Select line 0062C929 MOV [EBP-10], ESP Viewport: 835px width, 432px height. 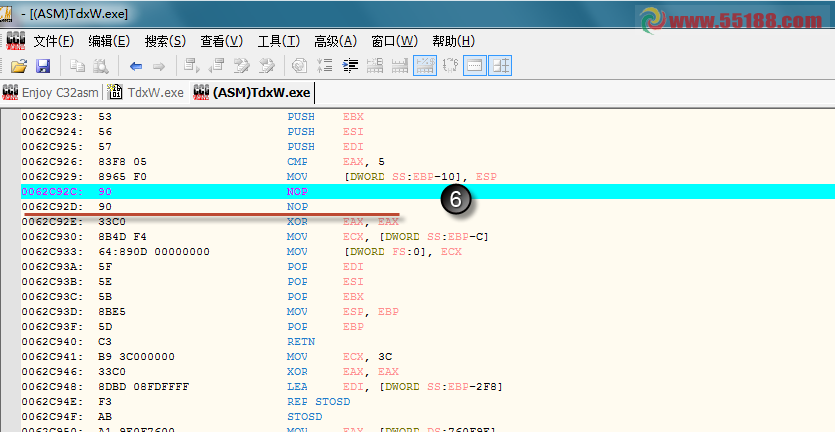click(428, 176)
